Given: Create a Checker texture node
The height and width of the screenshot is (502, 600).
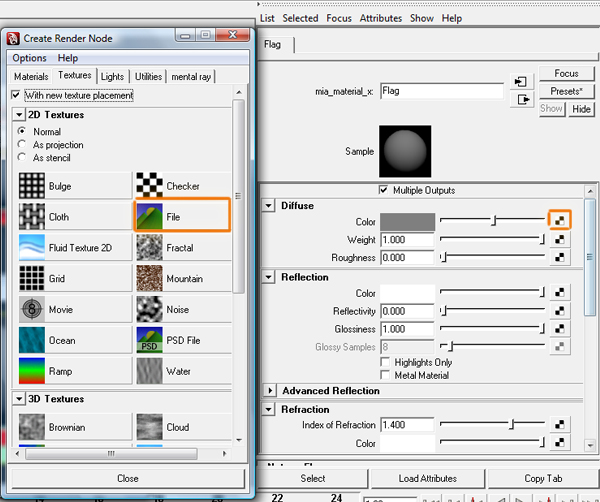Looking at the screenshot, I should (183, 186).
